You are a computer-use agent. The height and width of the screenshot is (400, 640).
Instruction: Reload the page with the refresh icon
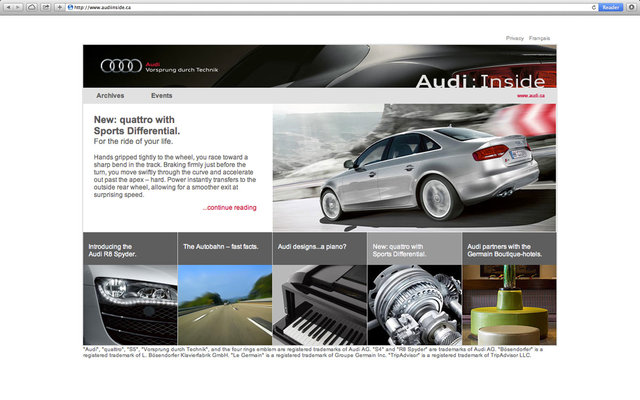pyautogui.click(x=593, y=7)
